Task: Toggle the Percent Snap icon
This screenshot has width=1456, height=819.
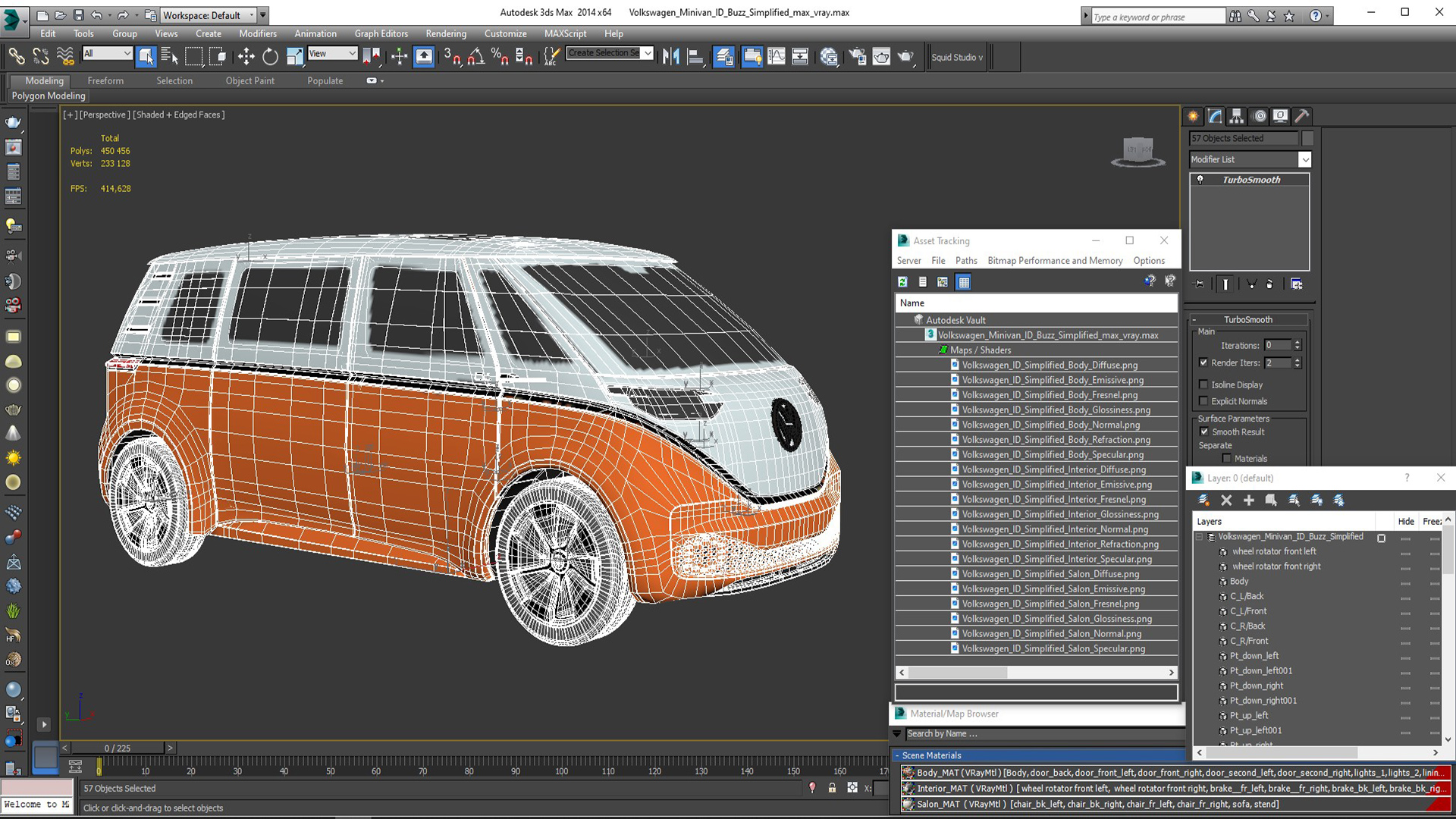Action: click(500, 56)
